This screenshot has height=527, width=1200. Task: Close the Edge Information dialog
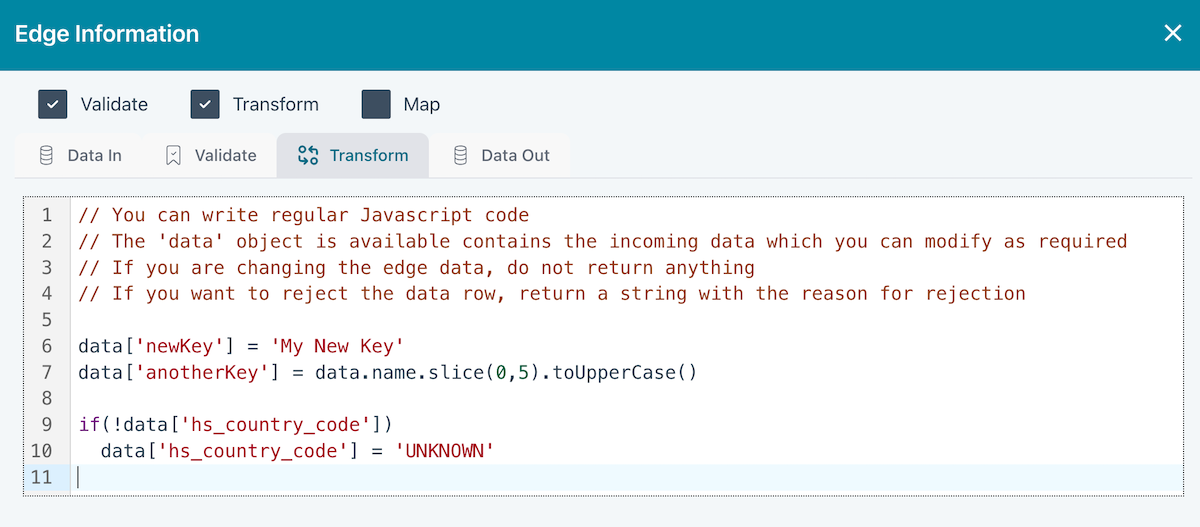click(1173, 33)
